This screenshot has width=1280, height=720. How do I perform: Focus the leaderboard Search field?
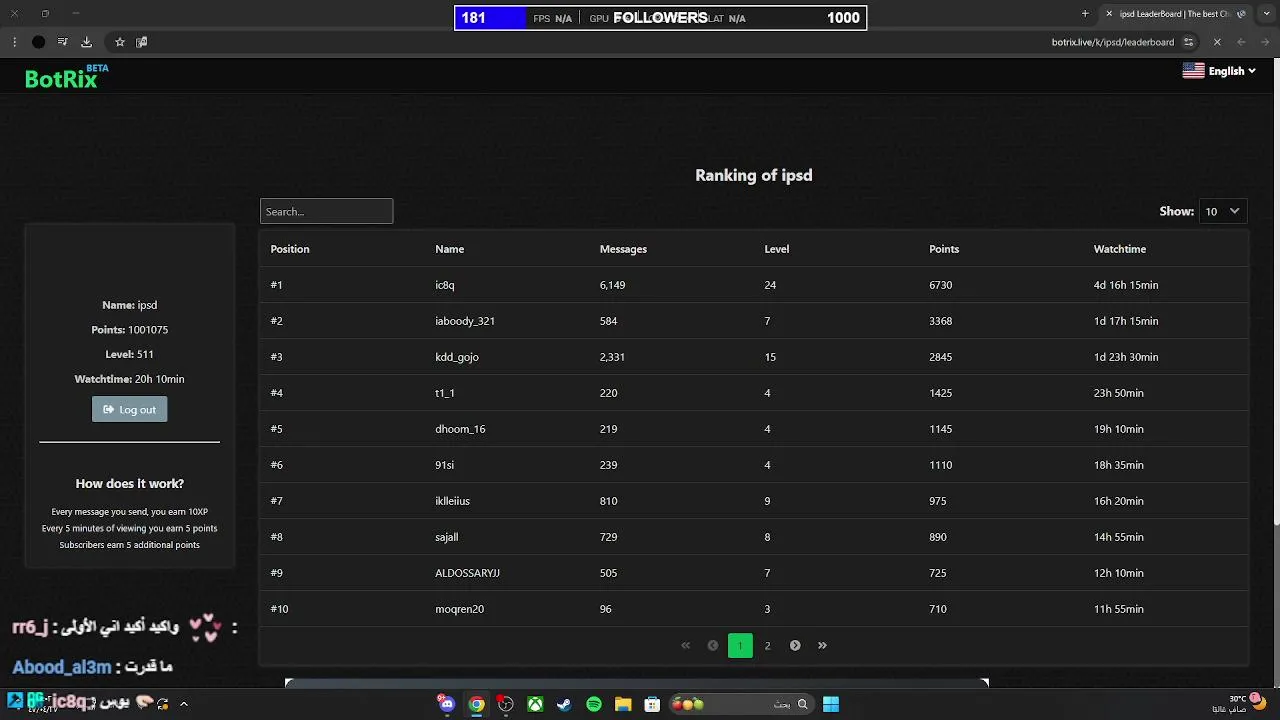(x=326, y=211)
